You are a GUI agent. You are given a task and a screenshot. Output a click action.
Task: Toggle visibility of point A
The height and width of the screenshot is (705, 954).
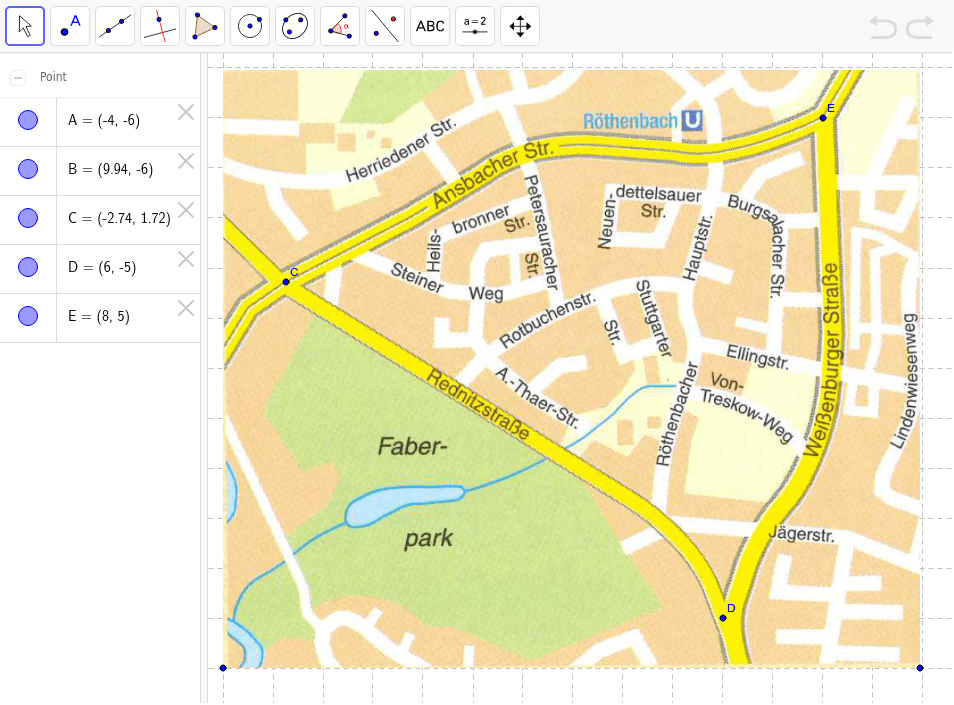28,120
